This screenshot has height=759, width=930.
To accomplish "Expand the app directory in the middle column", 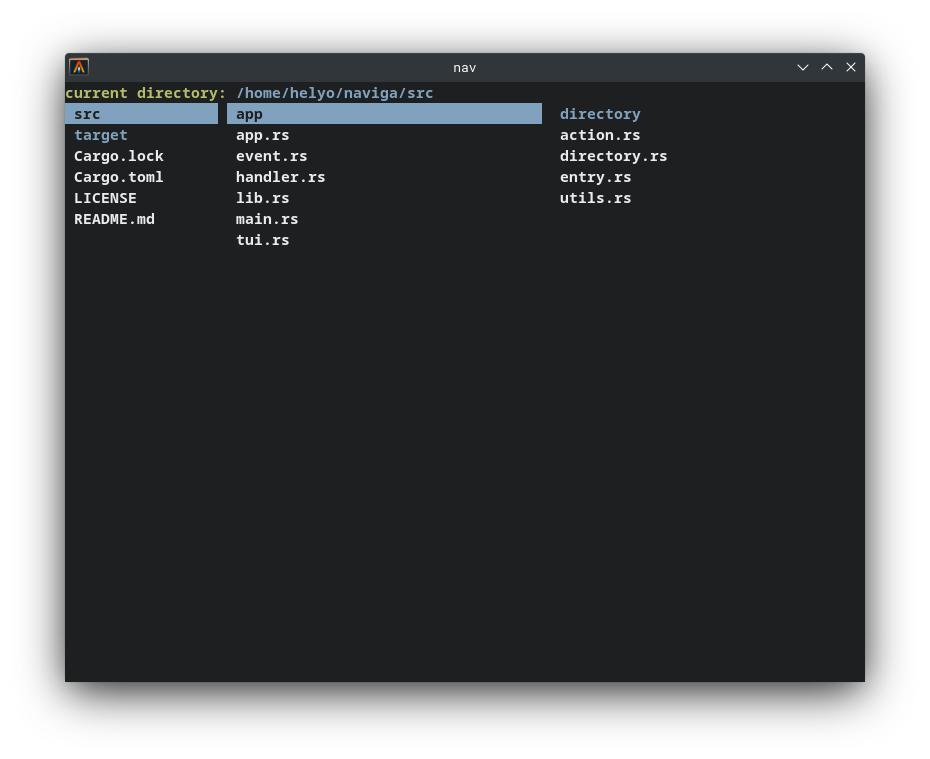I will 249,114.
